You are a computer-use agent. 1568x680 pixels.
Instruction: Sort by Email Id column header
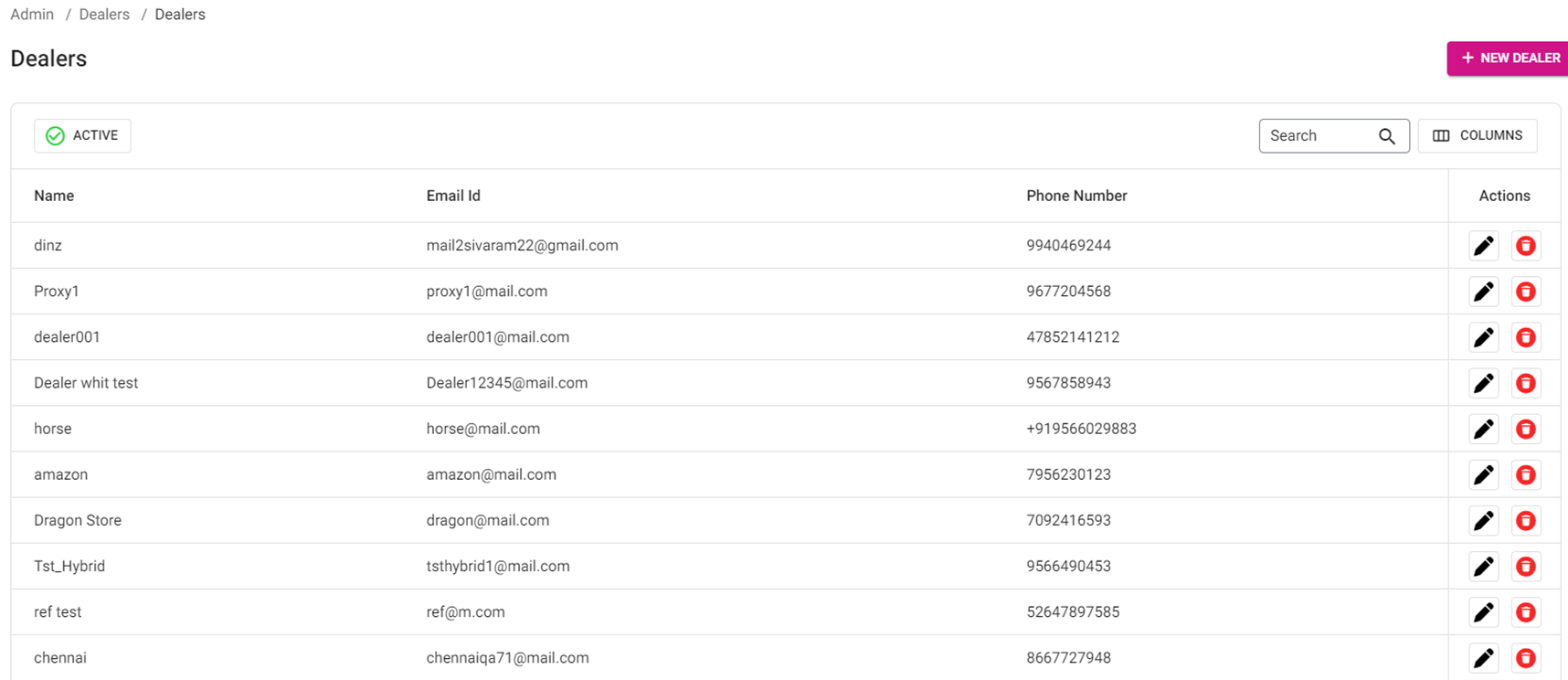(x=453, y=196)
